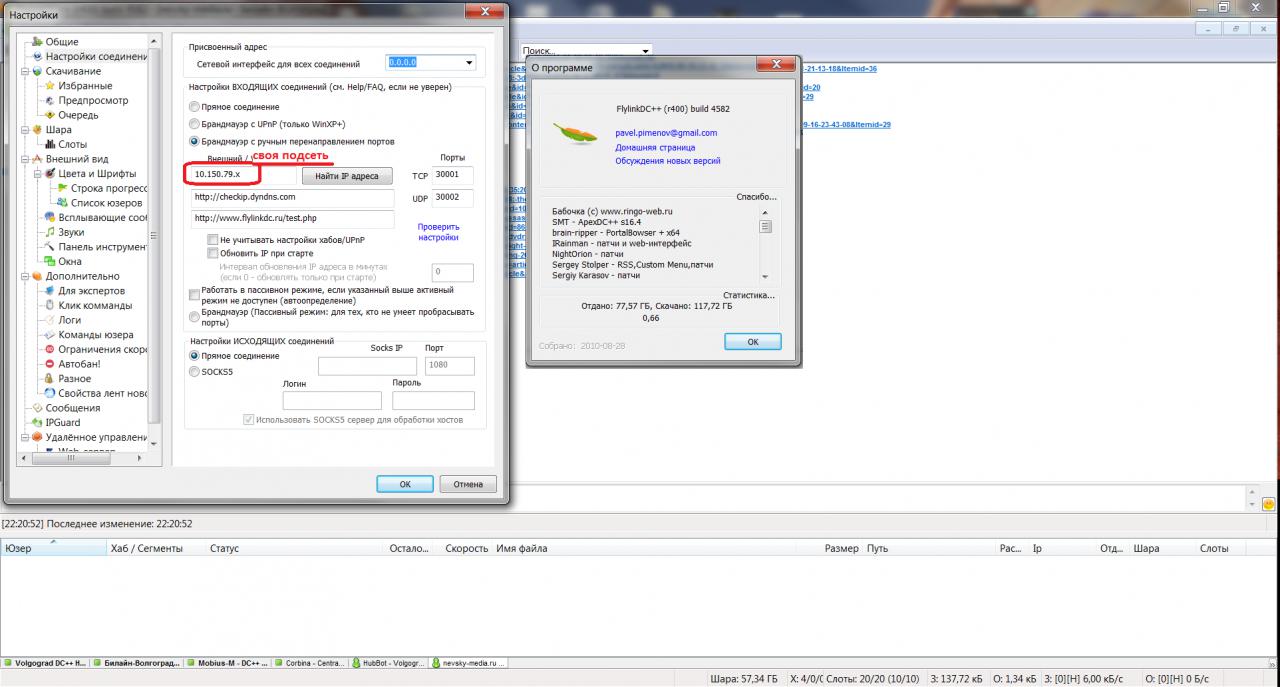
Task: Collapse the Внешний вид tree node
Action: [25, 159]
